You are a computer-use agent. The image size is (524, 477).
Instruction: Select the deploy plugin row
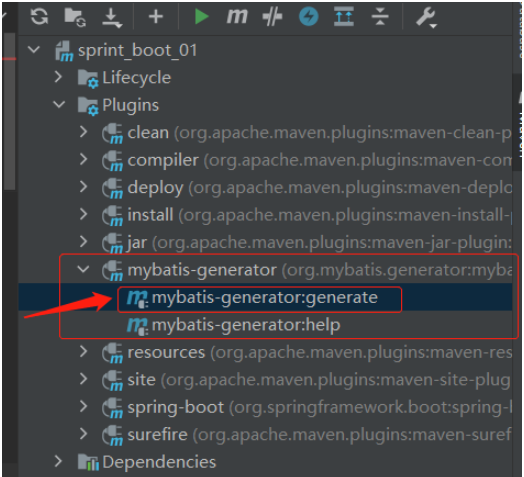pyautogui.click(x=265, y=188)
